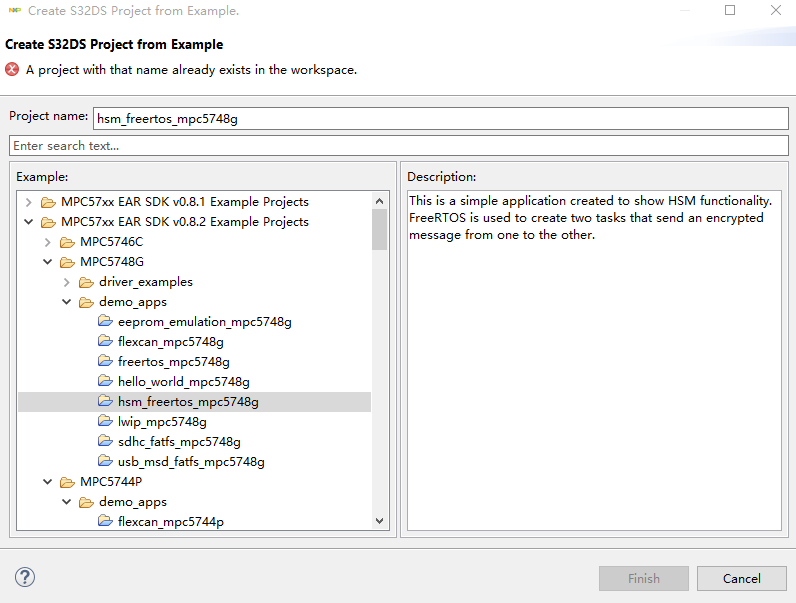Expand the driver_examples folder
This screenshot has width=796, height=603.
66,282
